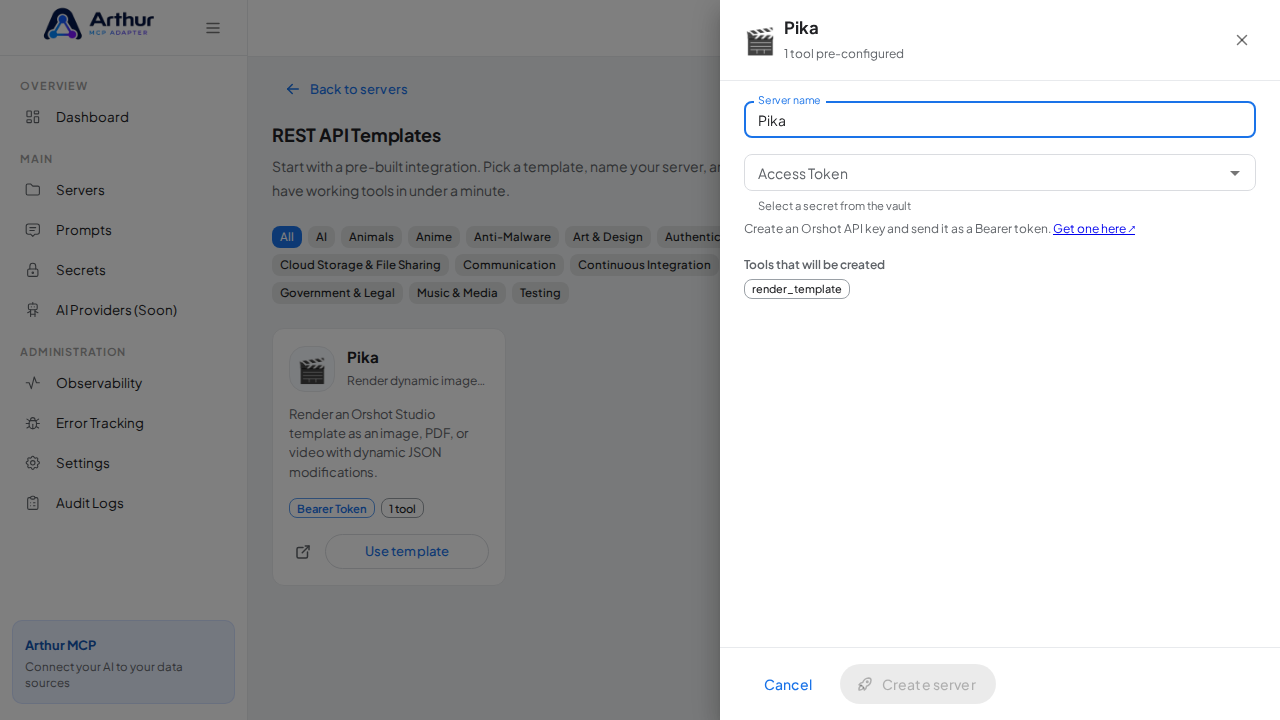Click the Servers folder icon

point(33,190)
